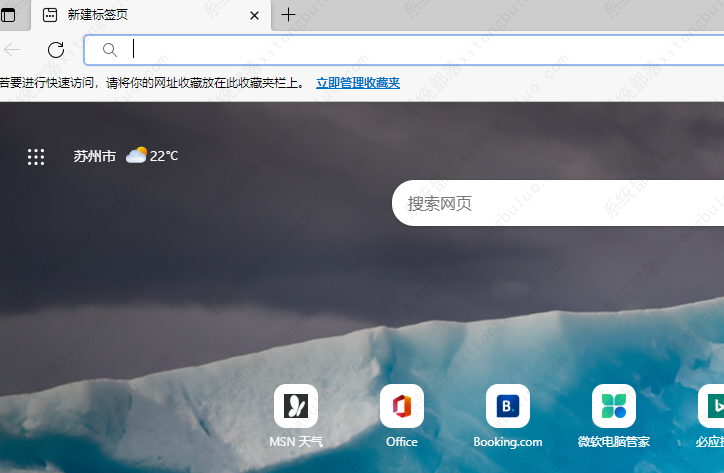
Task: Open the weather icon forecast
Action: (x=136, y=156)
